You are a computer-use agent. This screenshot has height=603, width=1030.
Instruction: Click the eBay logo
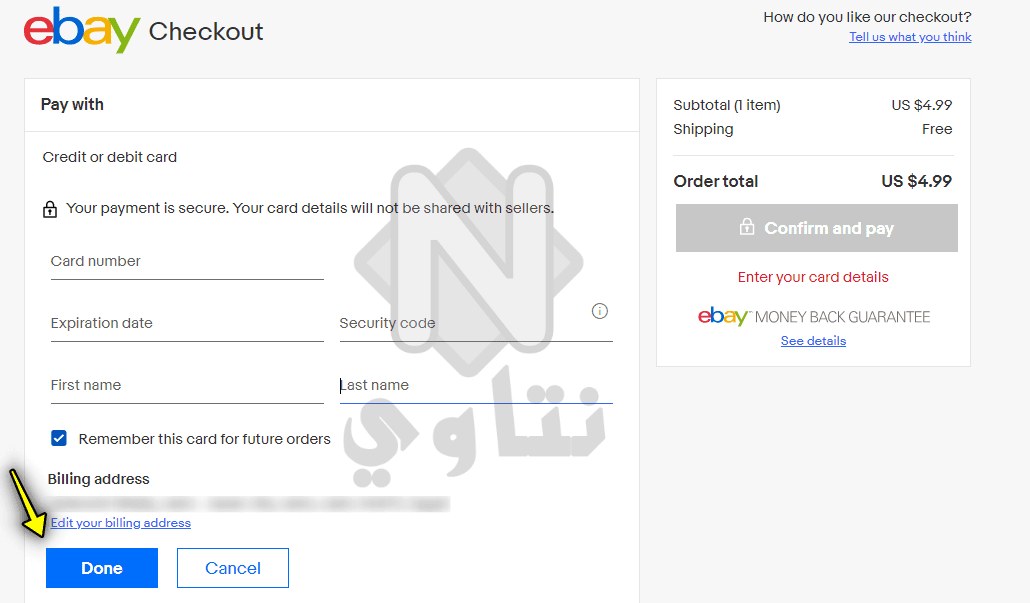pyautogui.click(x=81, y=31)
